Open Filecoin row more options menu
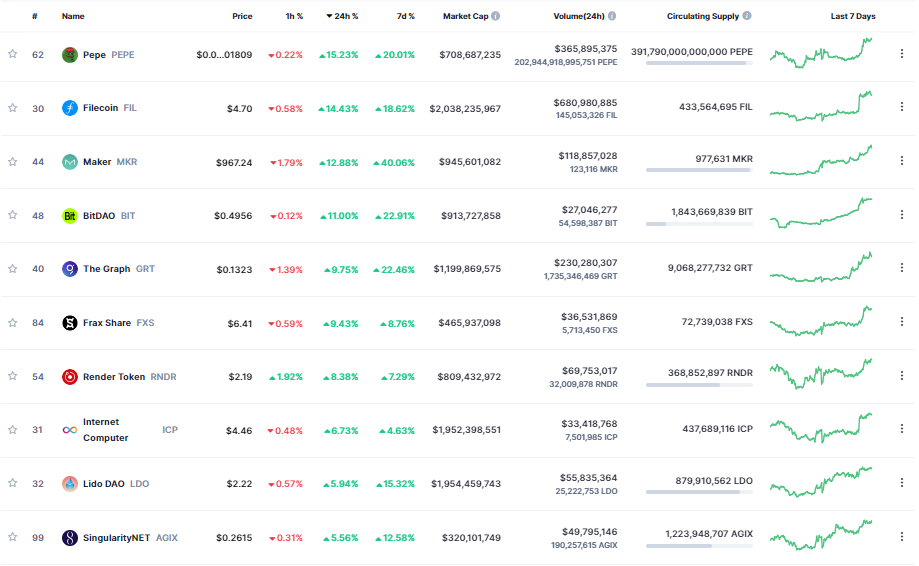This screenshot has width=919, height=566. (x=901, y=107)
